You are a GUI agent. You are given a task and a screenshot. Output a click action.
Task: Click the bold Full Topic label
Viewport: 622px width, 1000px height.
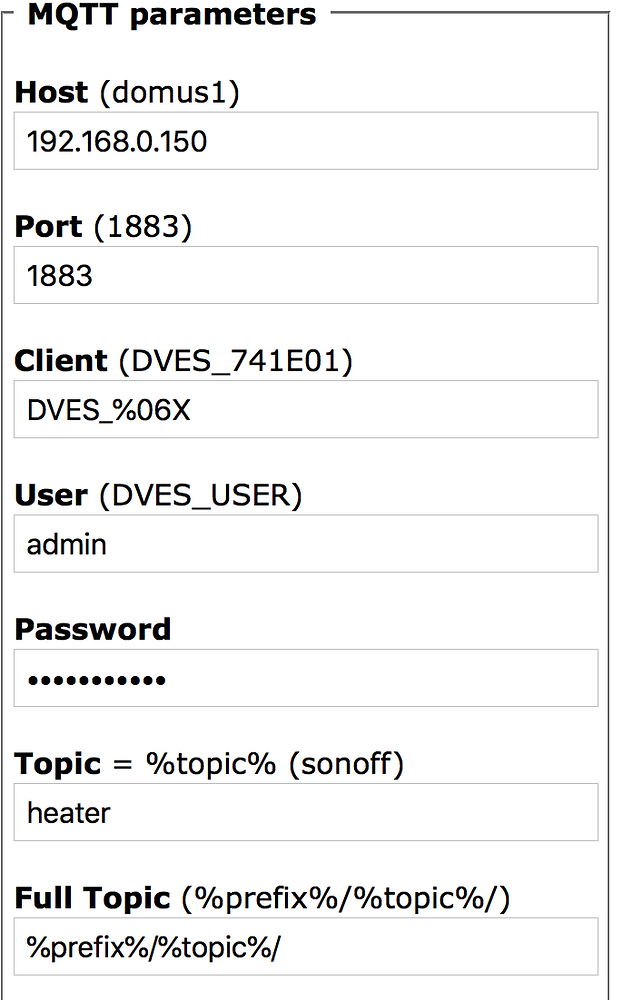[93, 898]
